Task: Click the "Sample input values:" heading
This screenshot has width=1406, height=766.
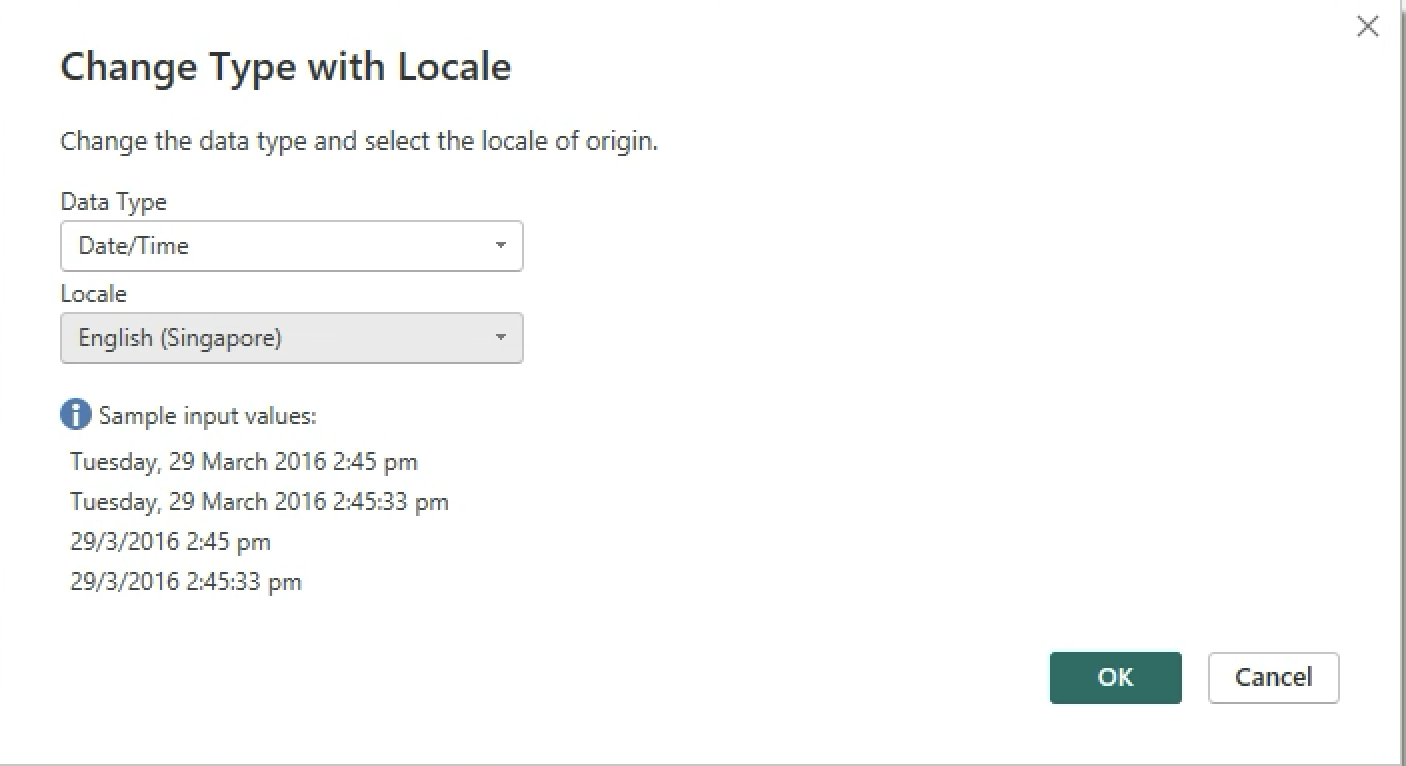Action: [x=207, y=416]
